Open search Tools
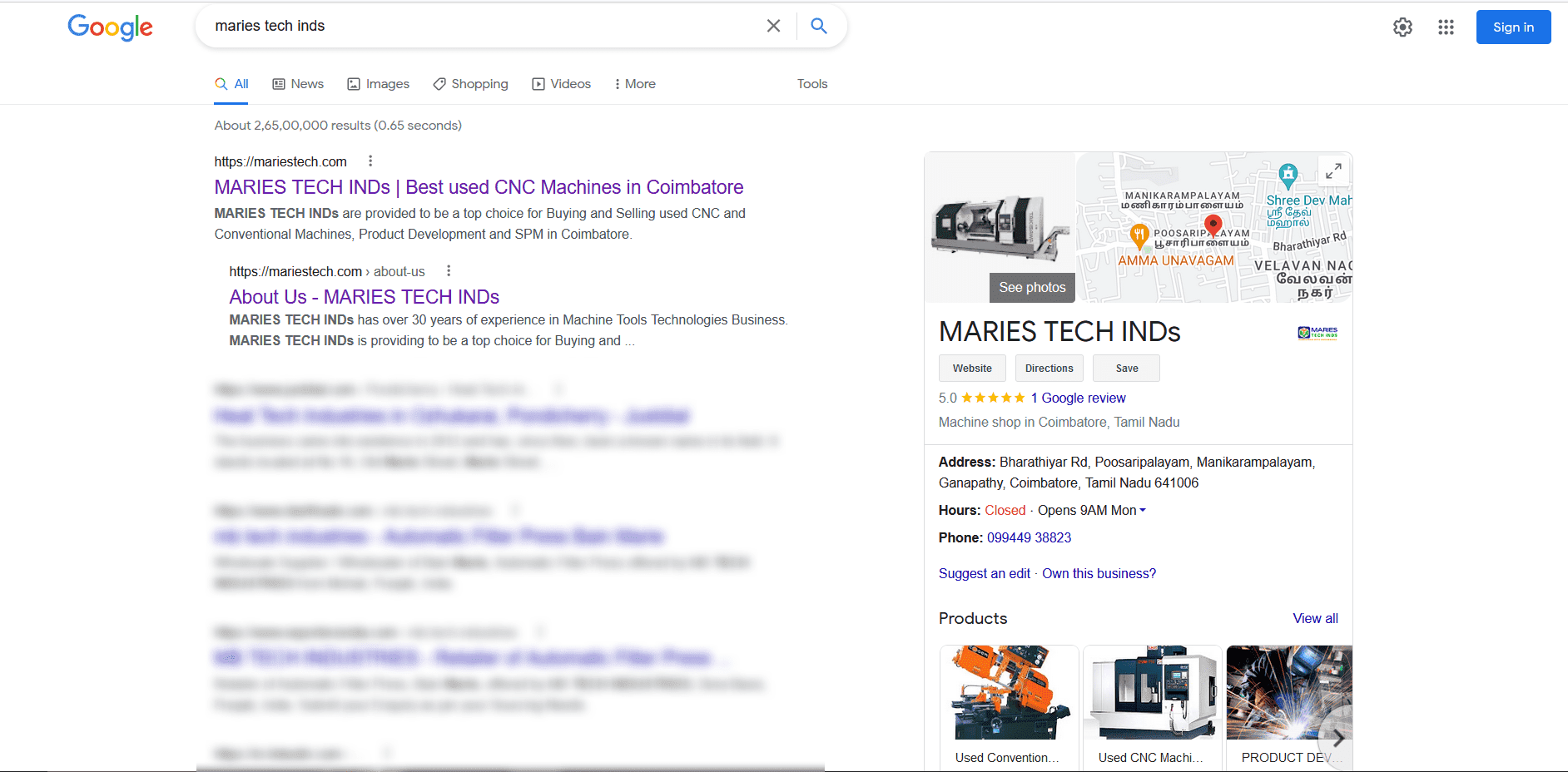The height and width of the screenshot is (772, 1568). point(812,84)
